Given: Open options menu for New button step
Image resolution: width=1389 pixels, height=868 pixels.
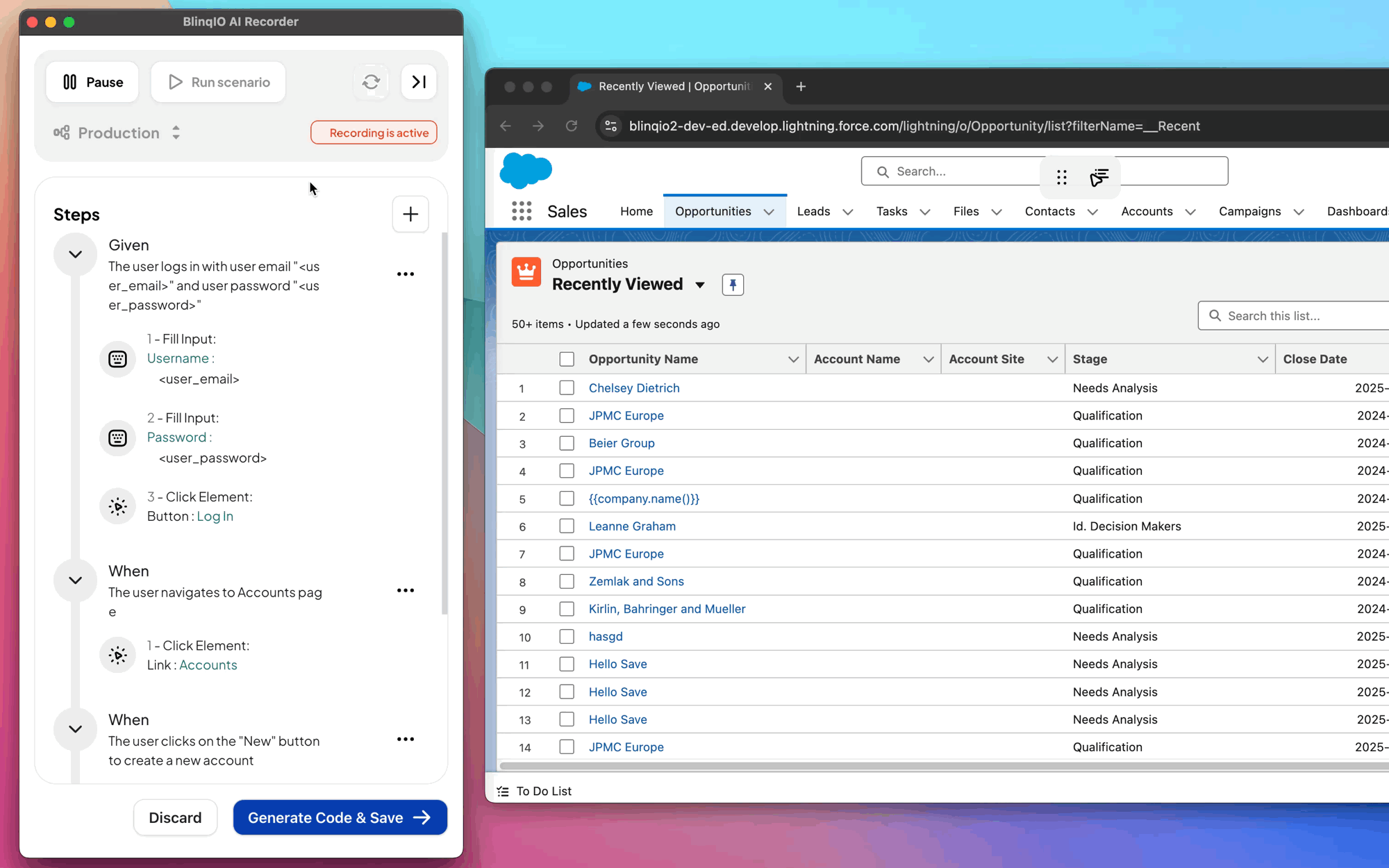Looking at the screenshot, I should click(406, 739).
